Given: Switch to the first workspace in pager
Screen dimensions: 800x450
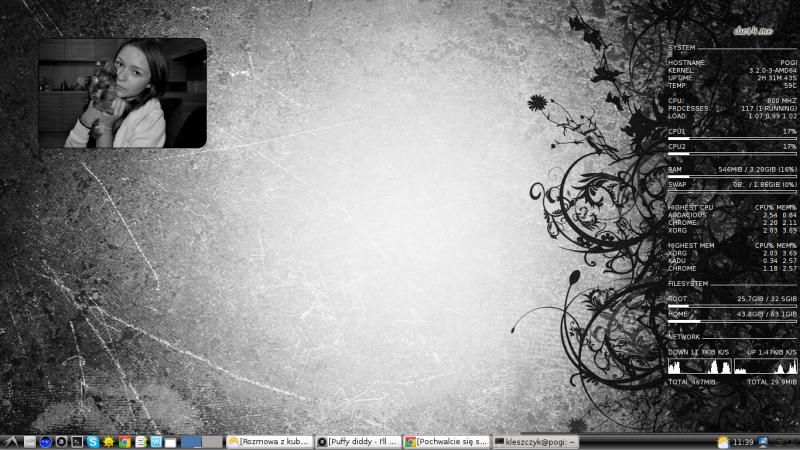Looking at the screenshot, I should coord(191,441).
